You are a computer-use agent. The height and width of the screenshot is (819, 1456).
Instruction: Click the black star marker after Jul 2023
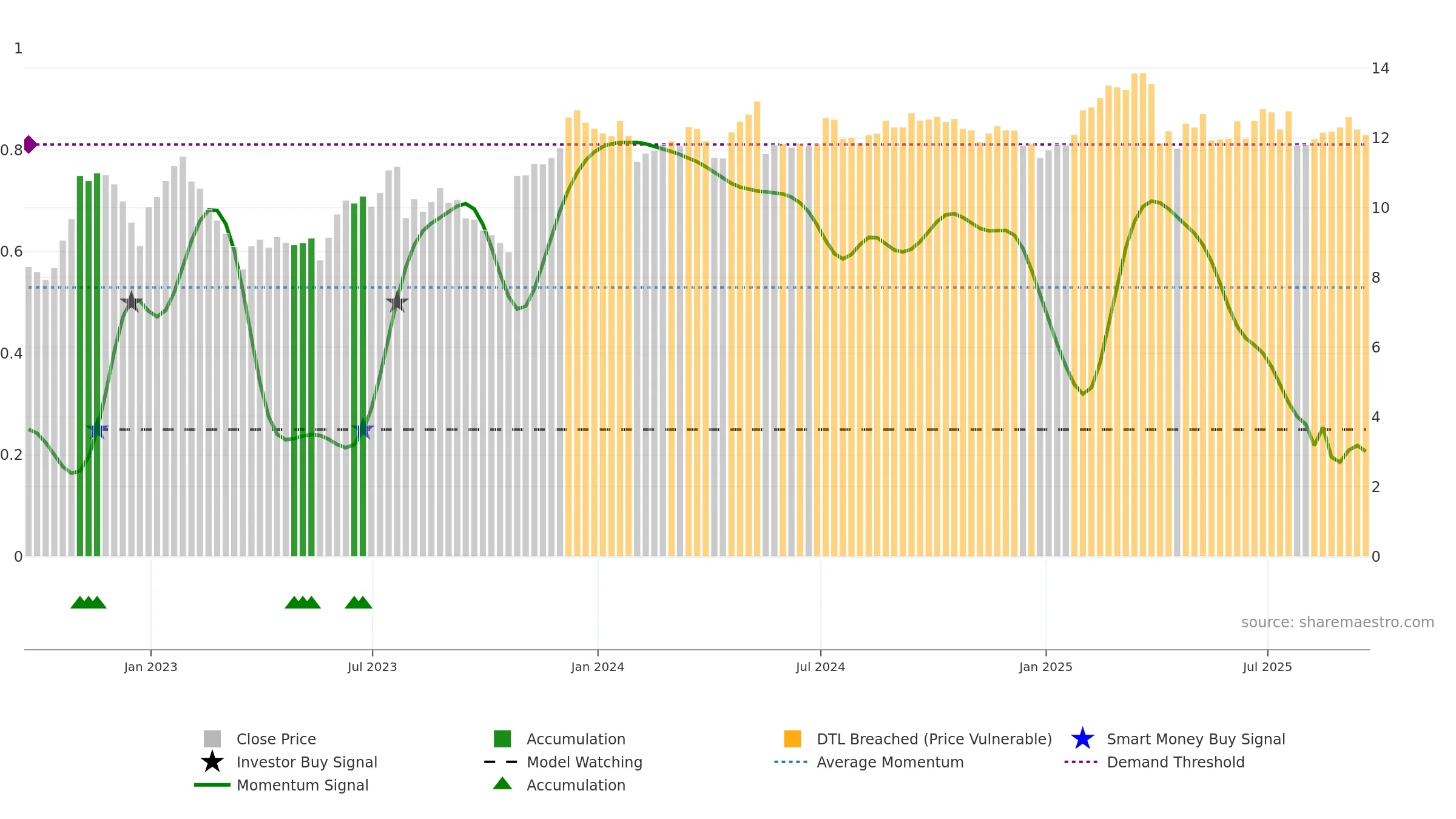tap(397, 302)
